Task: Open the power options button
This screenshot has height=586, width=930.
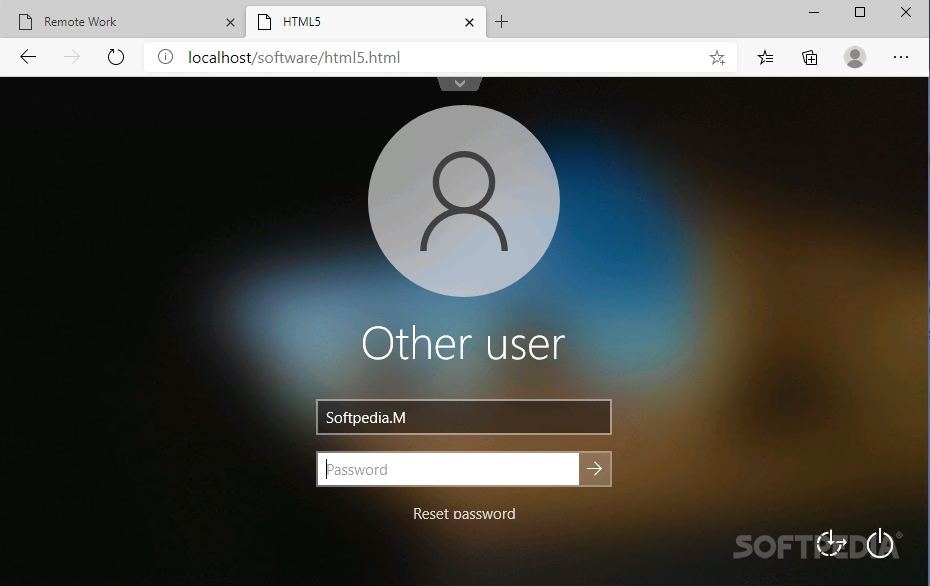Action: 880,543
